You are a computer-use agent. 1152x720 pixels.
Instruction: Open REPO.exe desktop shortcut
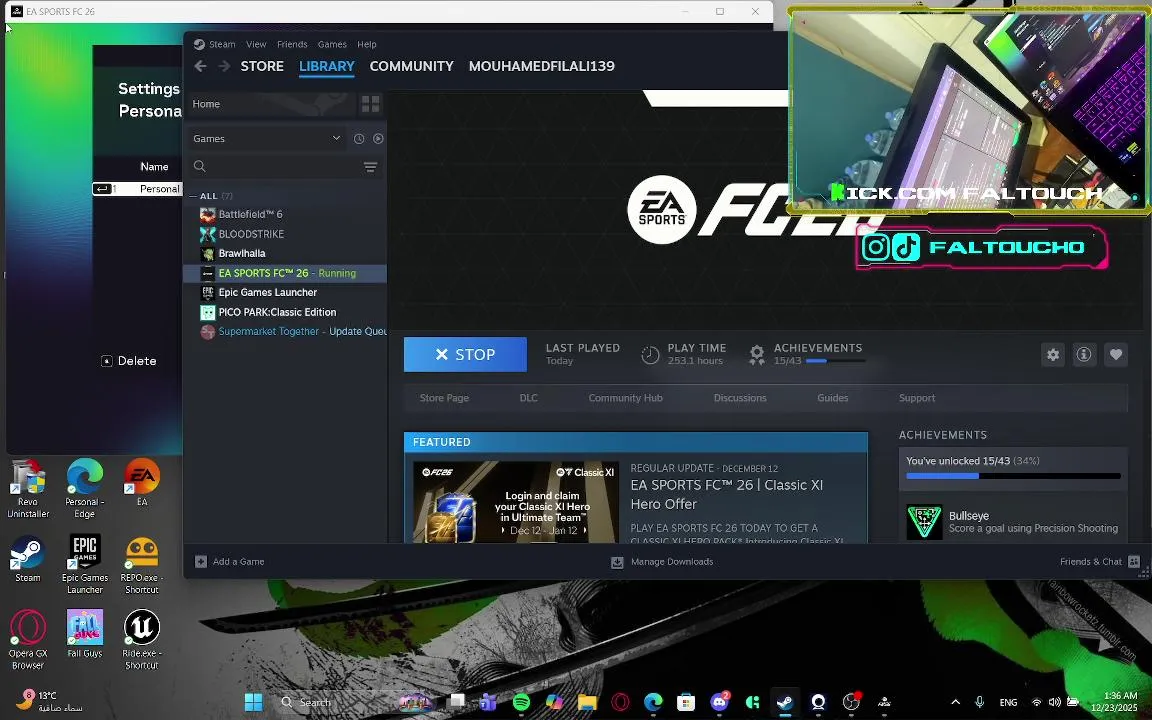142,564
